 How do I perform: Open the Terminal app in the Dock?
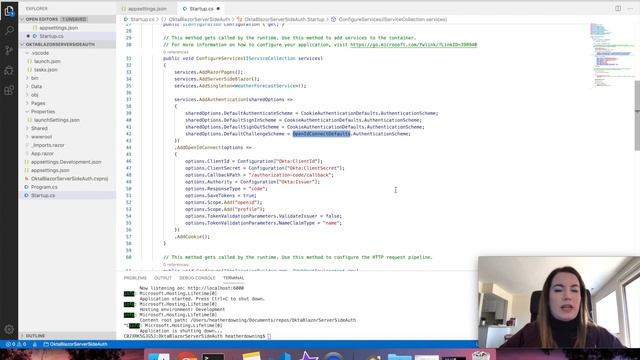click(213, 356)
